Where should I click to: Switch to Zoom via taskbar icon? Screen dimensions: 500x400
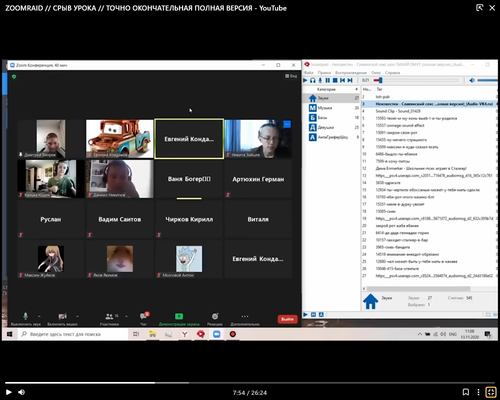click(217, 334)
